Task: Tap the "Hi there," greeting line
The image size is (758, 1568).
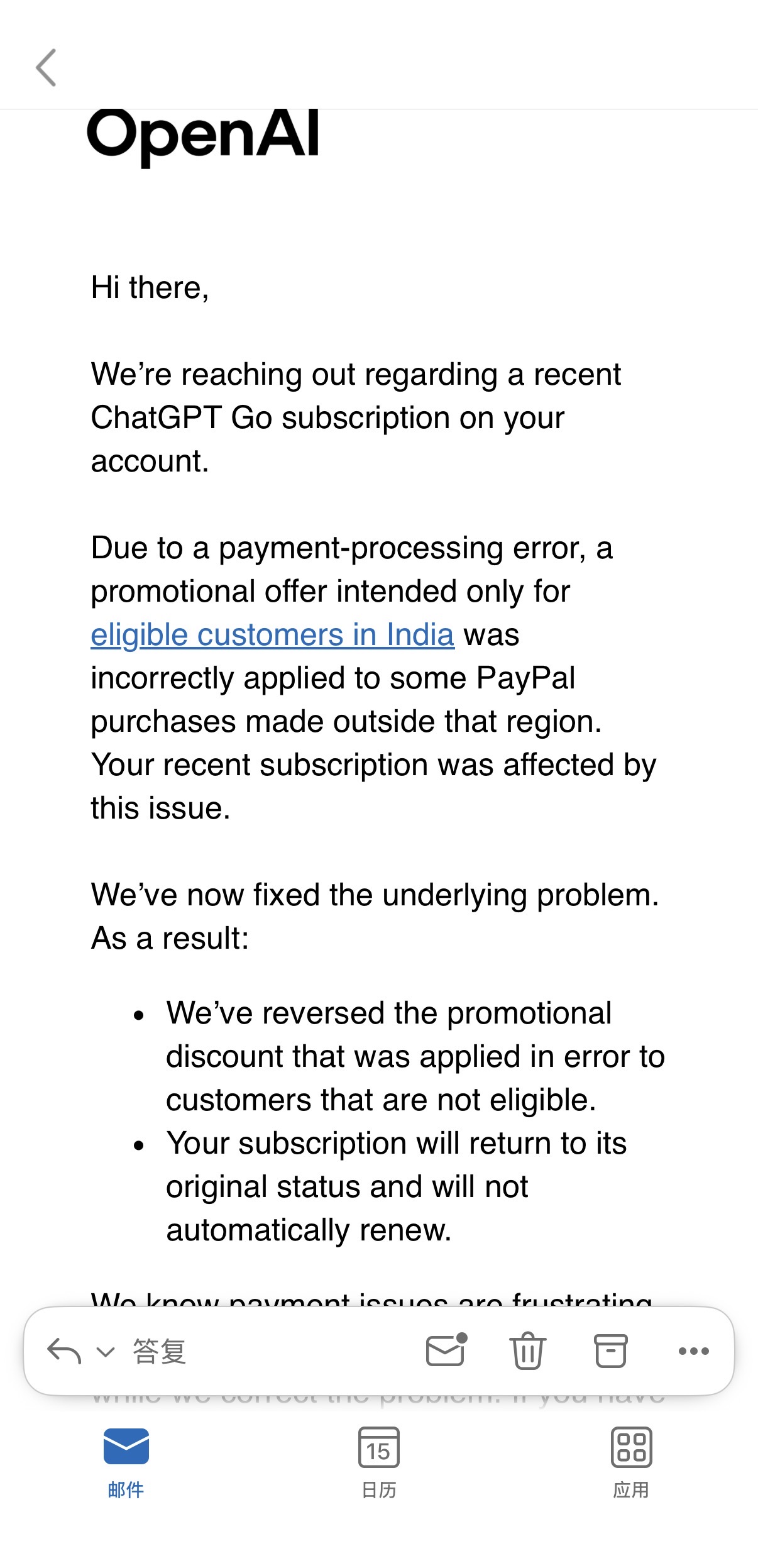Action: (150, 288)
